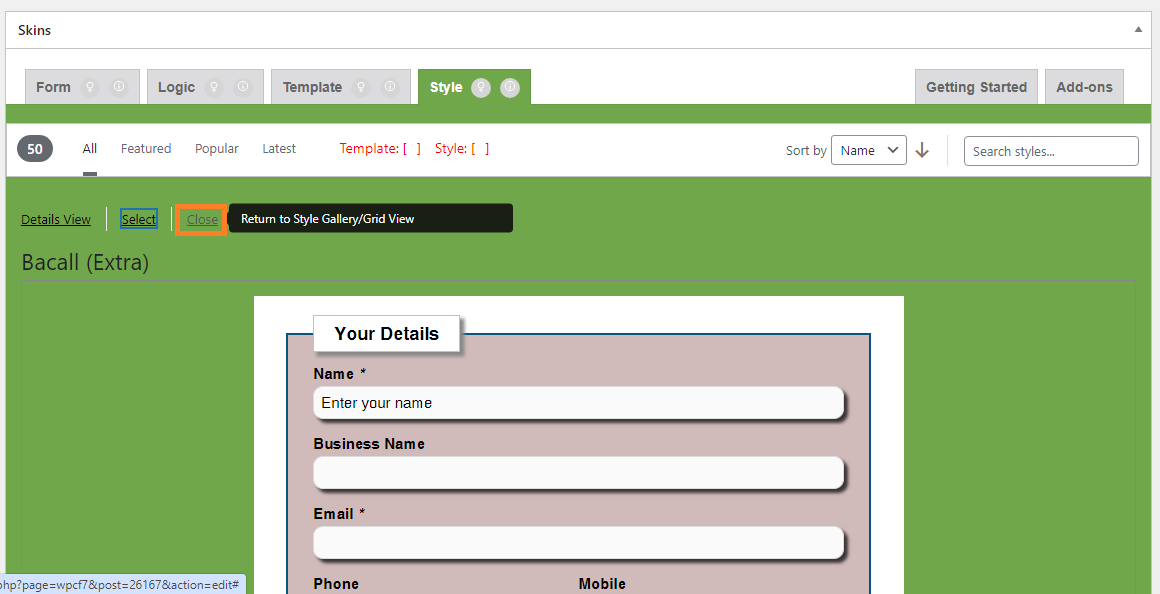Open the Add-ons tab
The height and width of the screenshot is (594, 1160).
click(1084, 87)
